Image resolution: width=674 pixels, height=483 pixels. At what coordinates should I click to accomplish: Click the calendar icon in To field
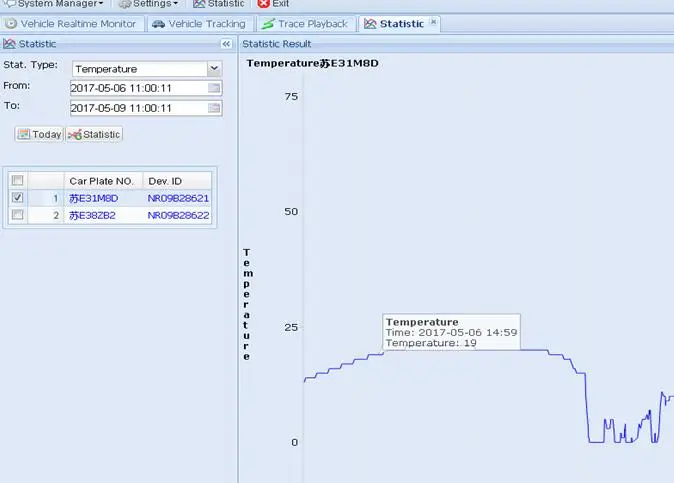point(214,108)
